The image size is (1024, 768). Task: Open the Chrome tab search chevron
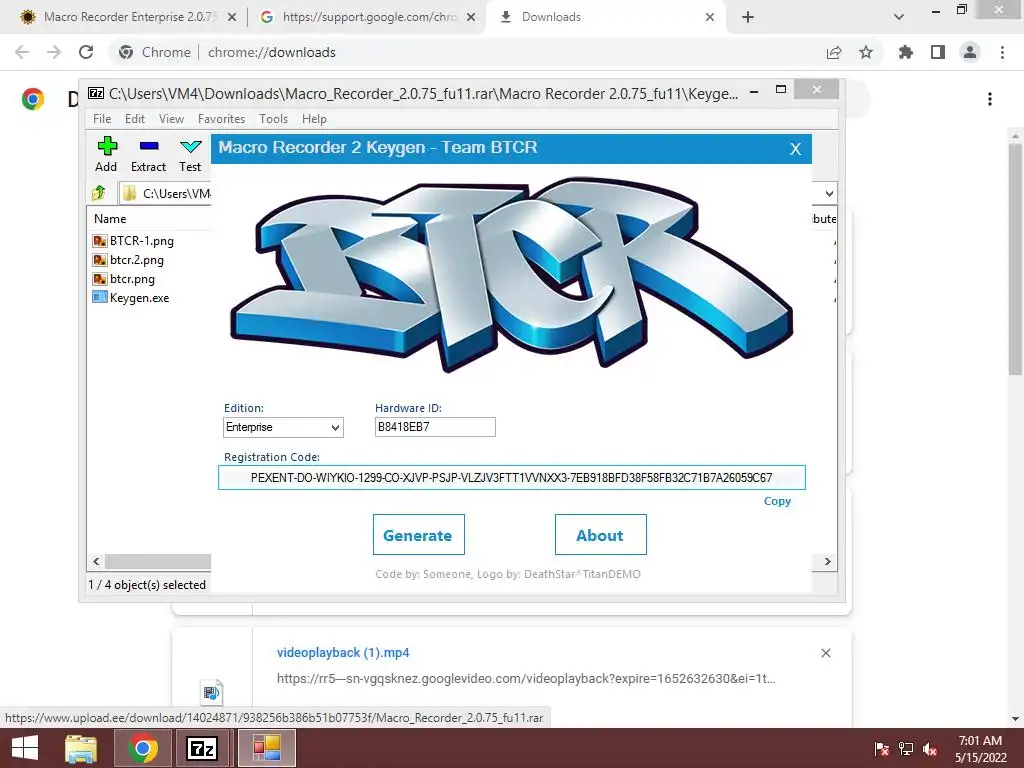pos(899,17)
